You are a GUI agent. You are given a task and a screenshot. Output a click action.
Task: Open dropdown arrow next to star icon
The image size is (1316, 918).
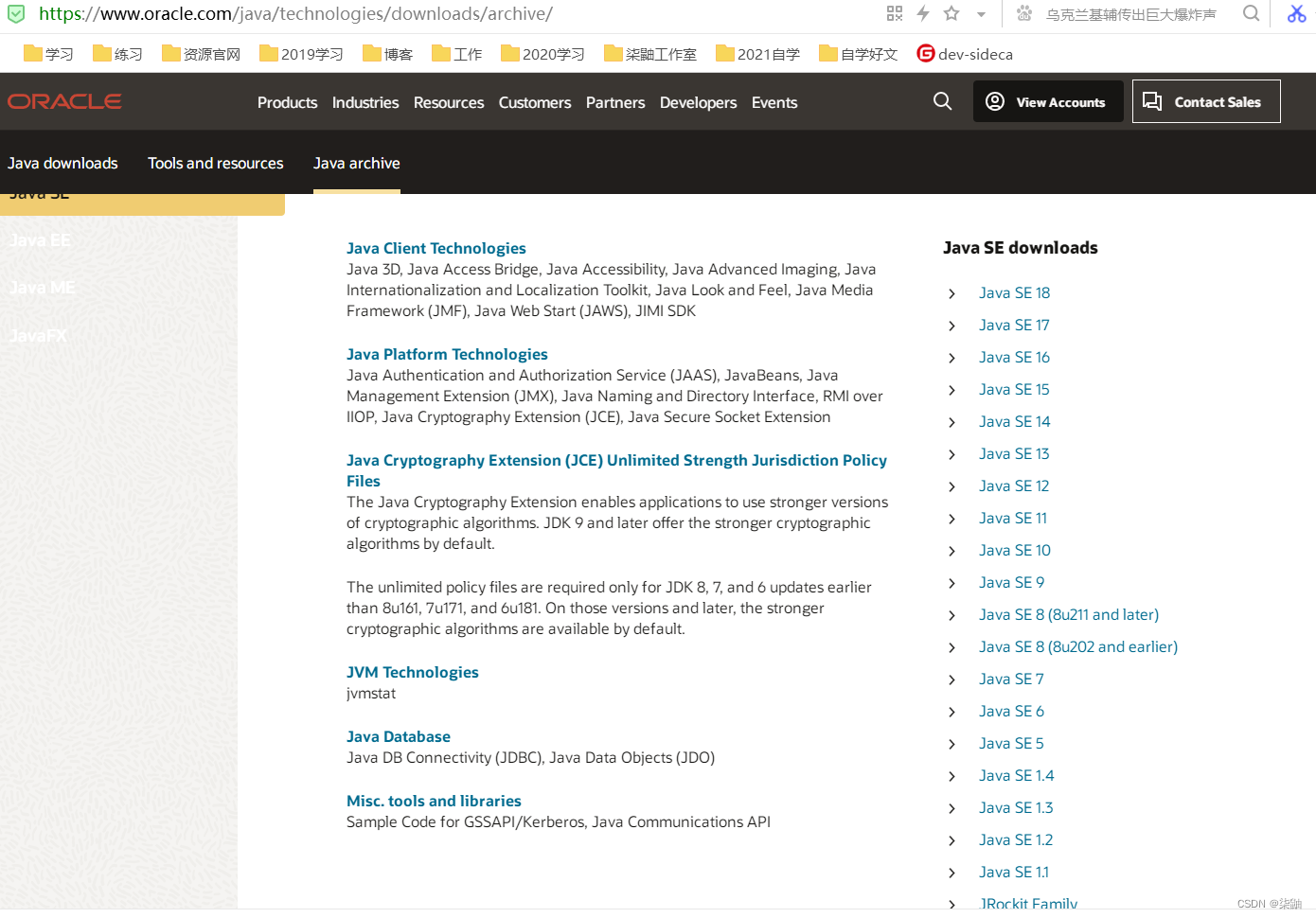point(981,14)
